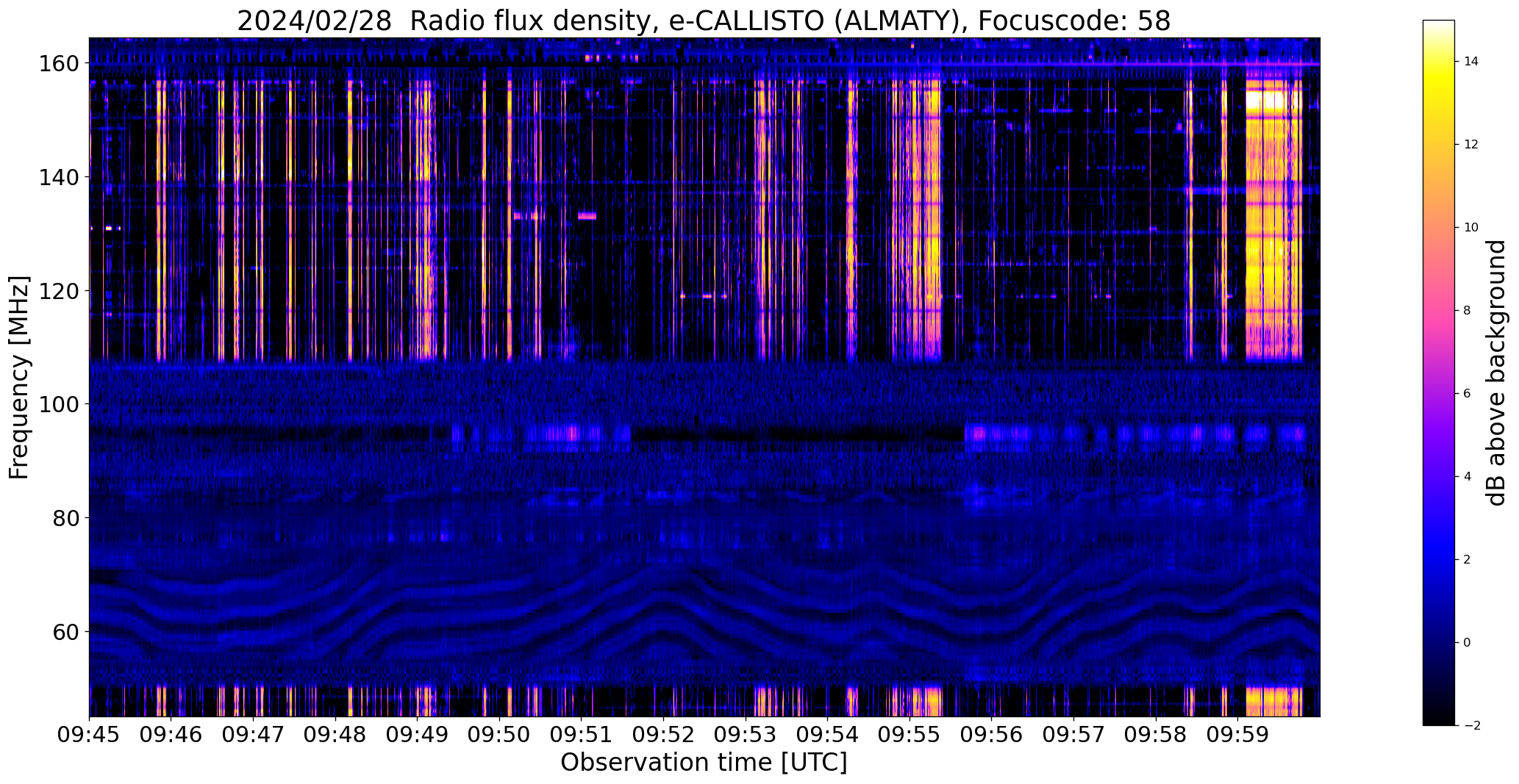
Task: Click the 09:59 time tick label
Action: 1237,734
